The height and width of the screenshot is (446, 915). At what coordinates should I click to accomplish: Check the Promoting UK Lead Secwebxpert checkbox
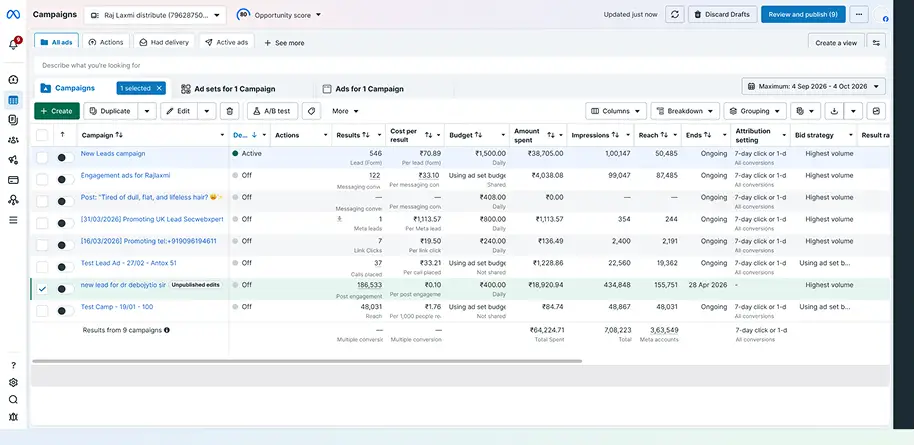pos(42,223)
